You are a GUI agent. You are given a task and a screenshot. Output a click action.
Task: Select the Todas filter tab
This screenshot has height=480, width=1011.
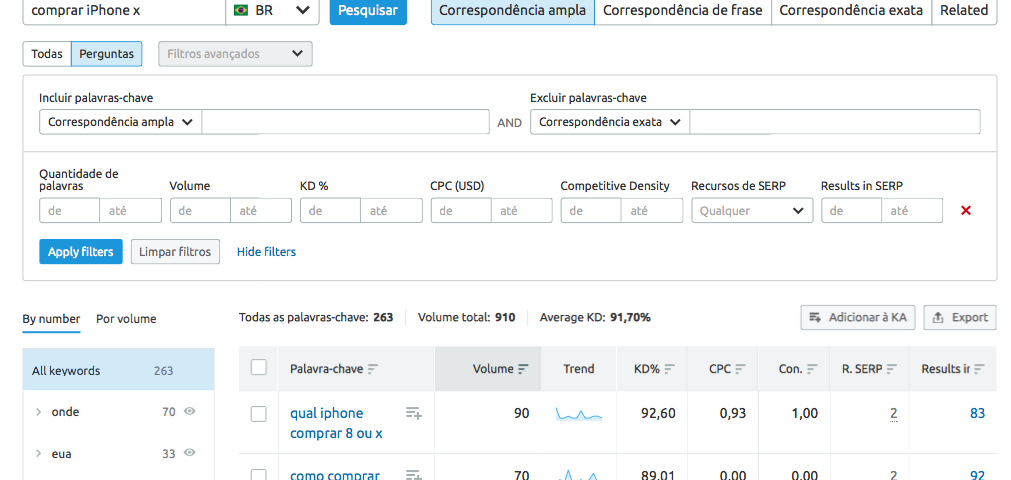pyautogui.click(x=46, y=54)
